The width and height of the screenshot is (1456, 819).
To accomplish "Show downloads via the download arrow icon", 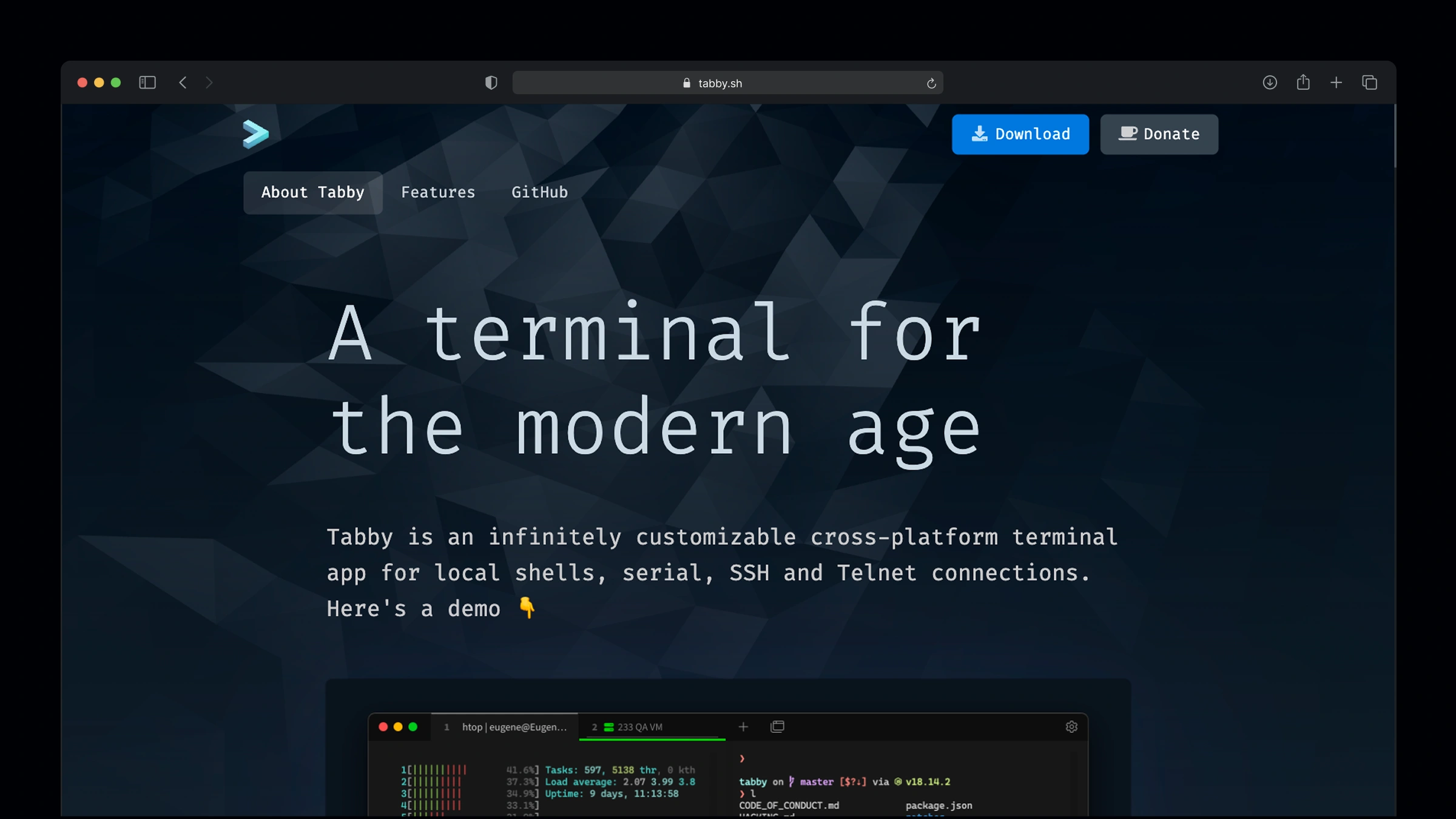I will click(x=1270, y=83).
